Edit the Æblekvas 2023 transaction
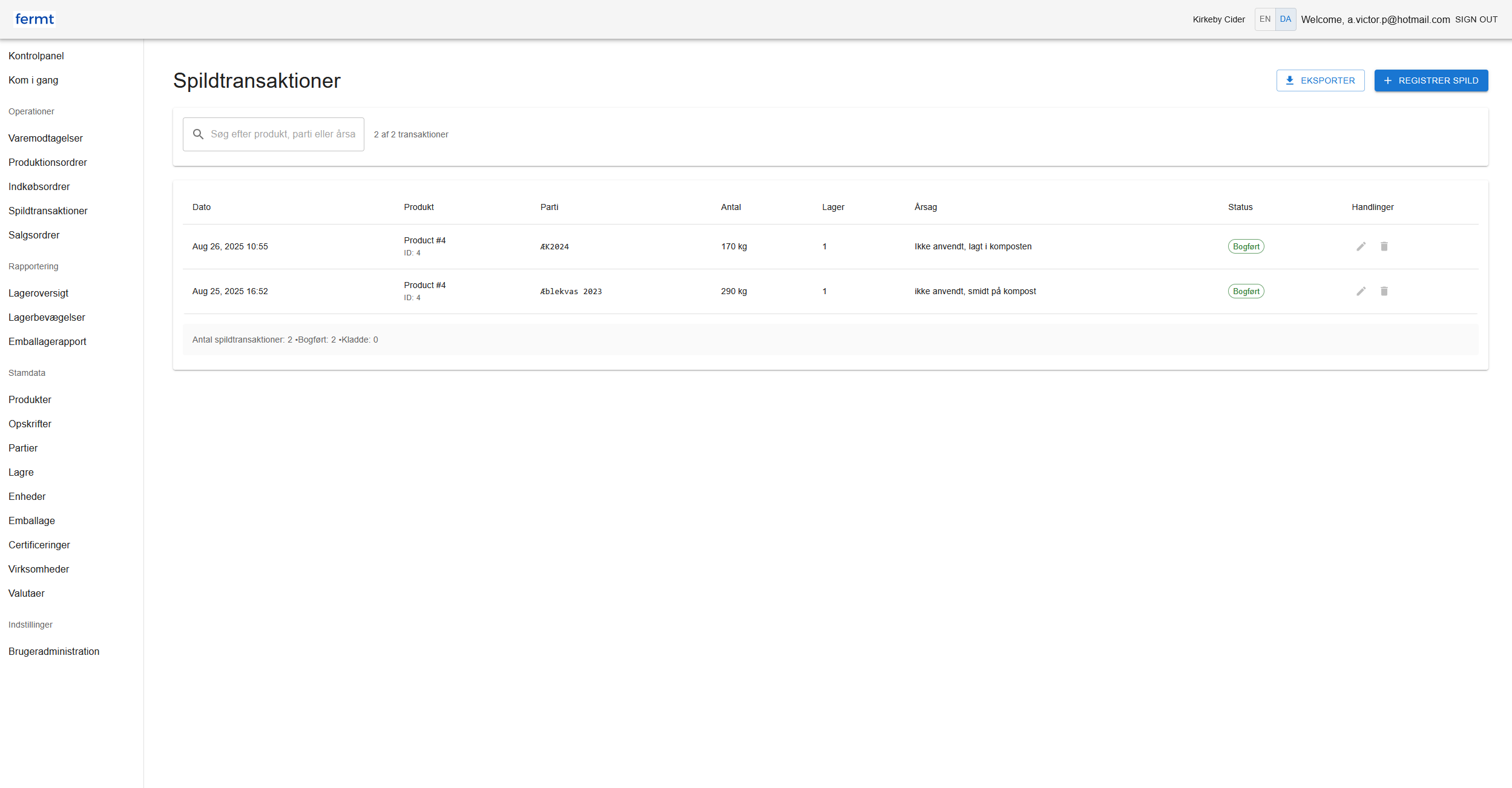Viewport: 1512px width, 788px height. 1361,291
